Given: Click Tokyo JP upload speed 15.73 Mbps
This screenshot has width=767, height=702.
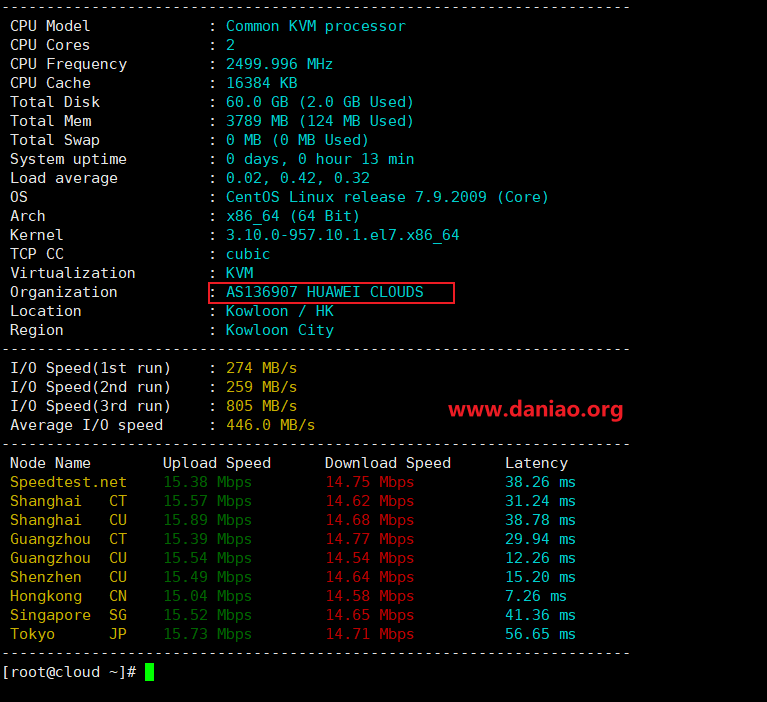Looking at the screenshot, I should pos(207,634).
